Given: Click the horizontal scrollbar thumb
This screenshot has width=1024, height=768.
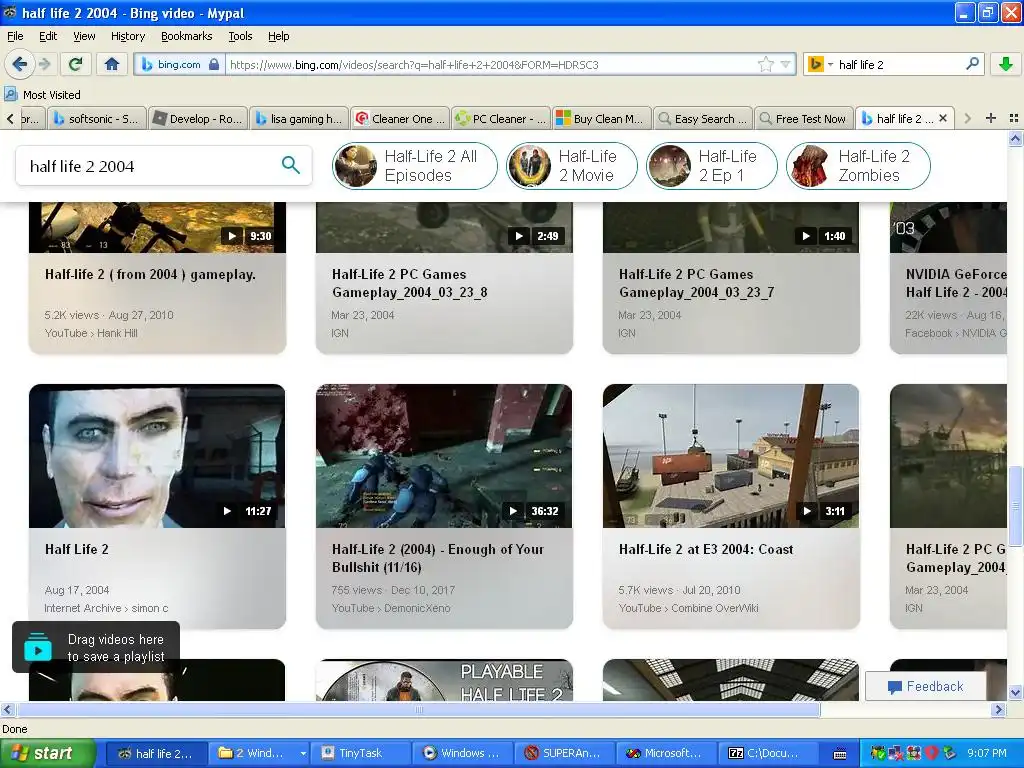Looking at the screenshot, I should (x=418, y=710).
